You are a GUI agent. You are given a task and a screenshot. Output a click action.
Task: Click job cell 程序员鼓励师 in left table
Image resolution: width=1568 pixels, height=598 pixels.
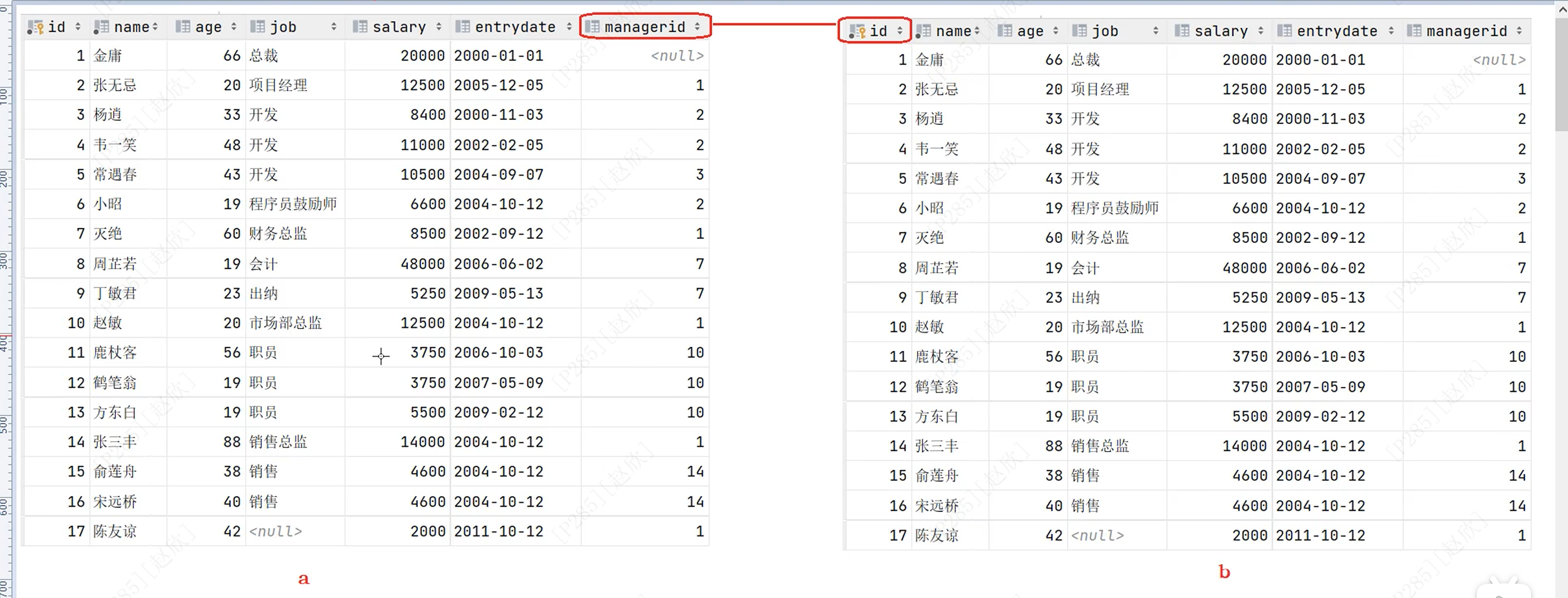(293, 204)
